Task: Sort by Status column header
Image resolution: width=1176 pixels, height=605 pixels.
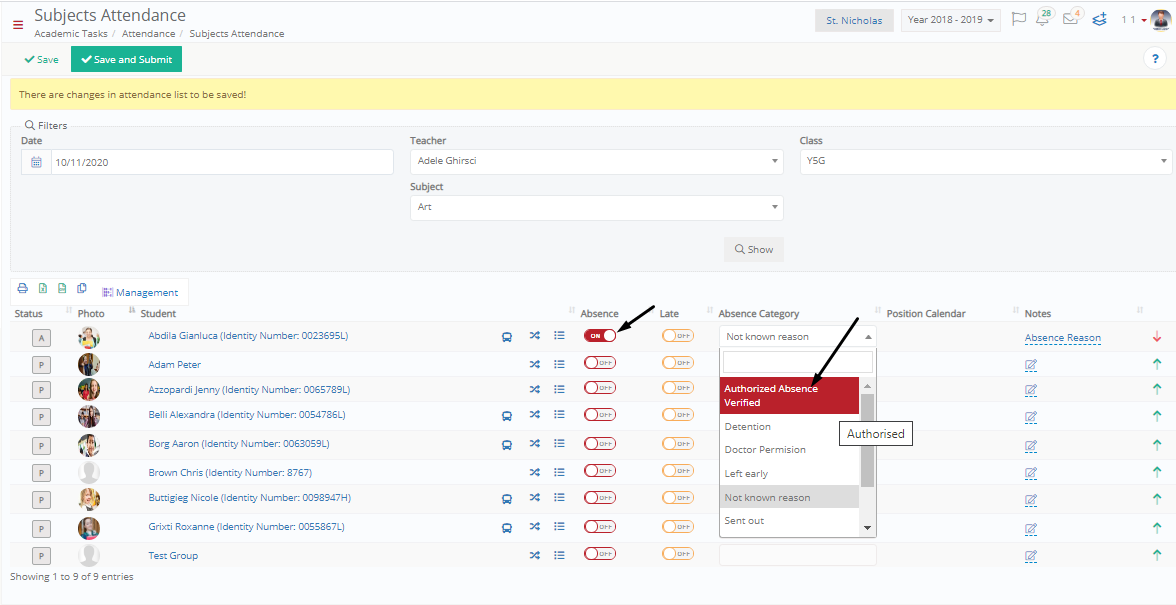Action: click(28, 313)
